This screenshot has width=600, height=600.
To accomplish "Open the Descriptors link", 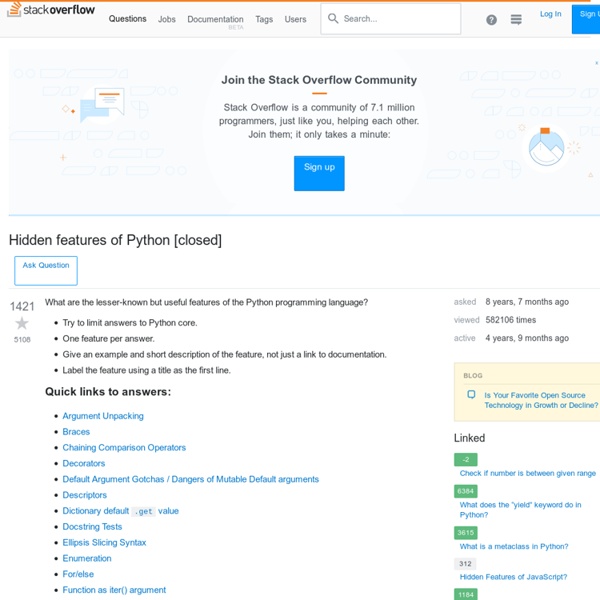I will pyautogui.click(x=85, y=495).
